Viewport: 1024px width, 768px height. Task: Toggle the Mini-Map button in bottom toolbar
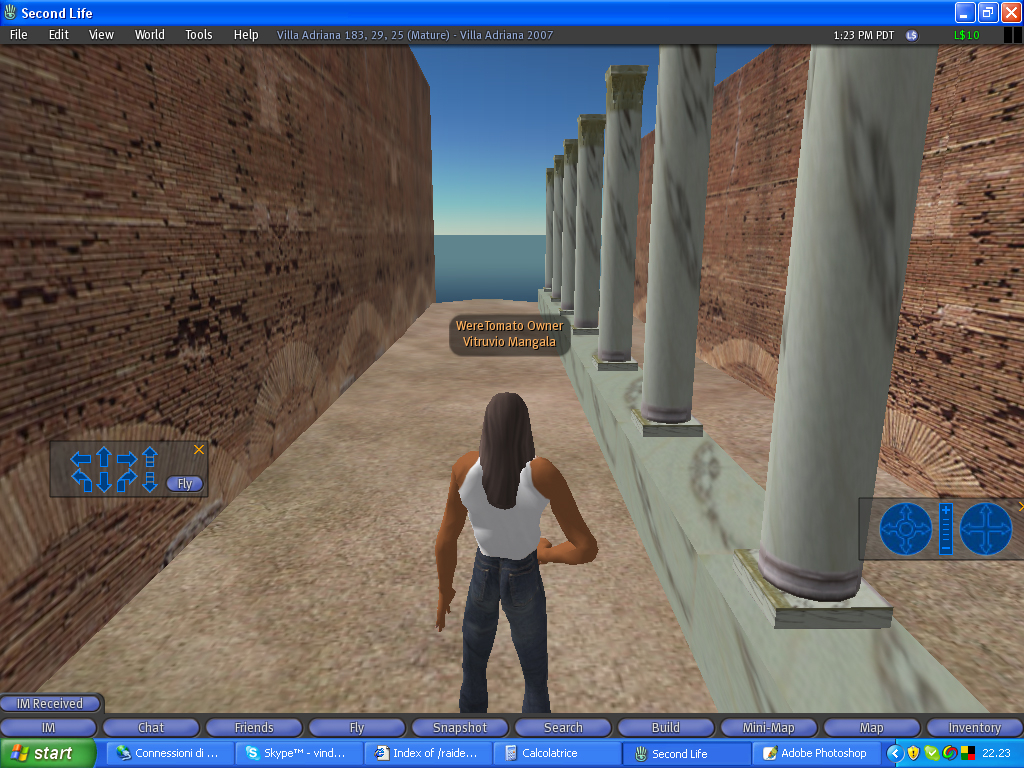[768, 728]
